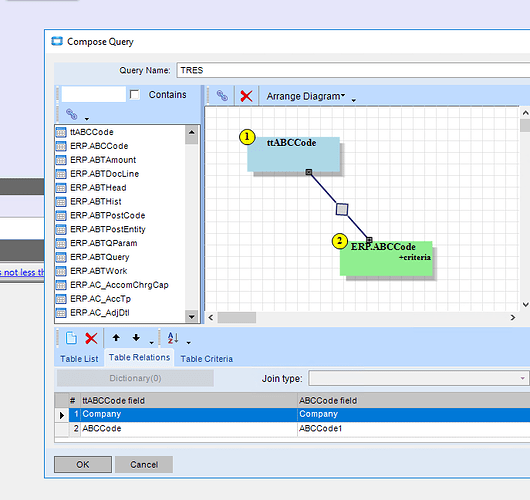Expand the dropdown arrow beside the sort icon

pos(189,342)
